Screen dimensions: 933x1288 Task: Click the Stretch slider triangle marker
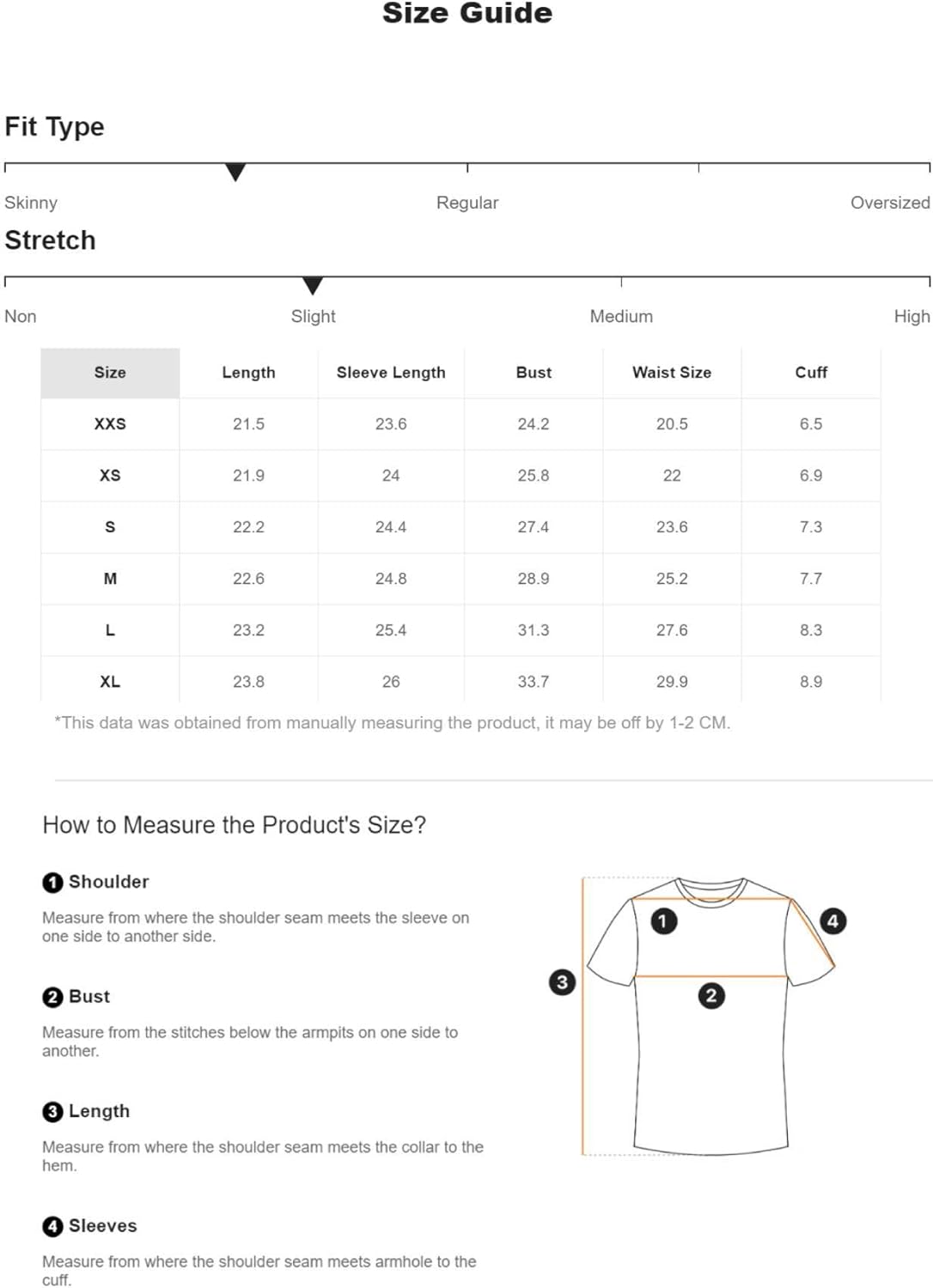tap(313, 285)
